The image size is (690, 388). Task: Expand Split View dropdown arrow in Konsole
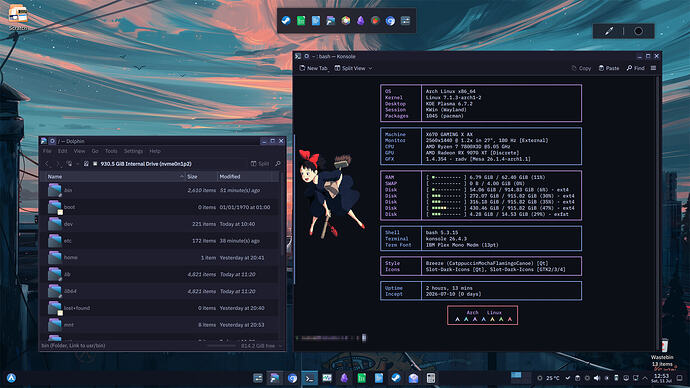[x=371, y=68]
